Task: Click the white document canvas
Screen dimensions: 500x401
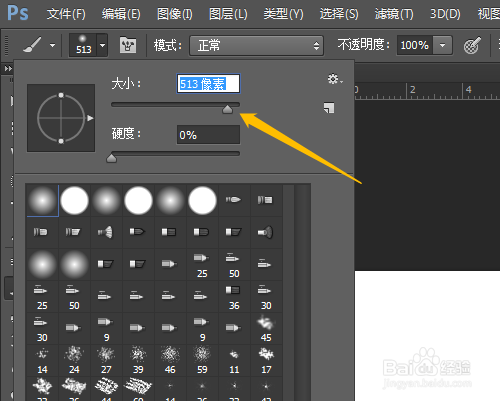Action: (x=427, y=335)
